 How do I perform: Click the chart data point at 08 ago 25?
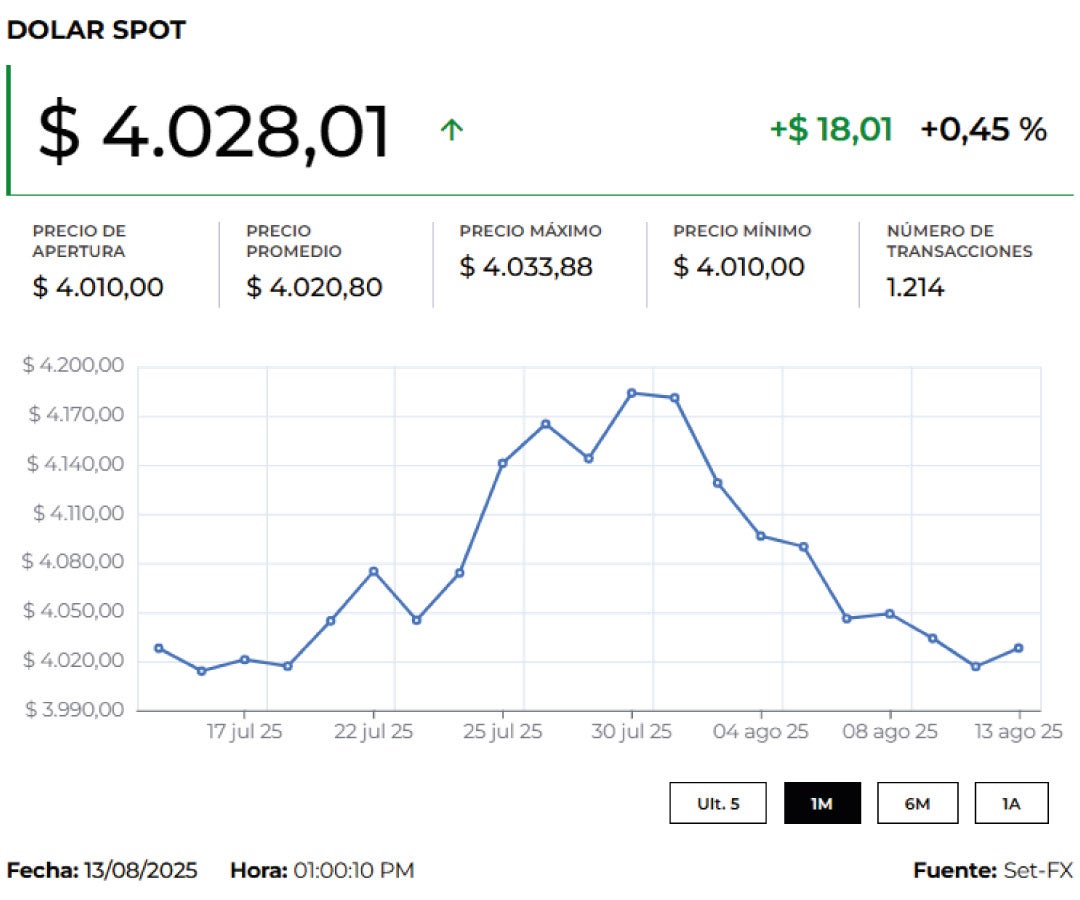[x=889, y=614]
